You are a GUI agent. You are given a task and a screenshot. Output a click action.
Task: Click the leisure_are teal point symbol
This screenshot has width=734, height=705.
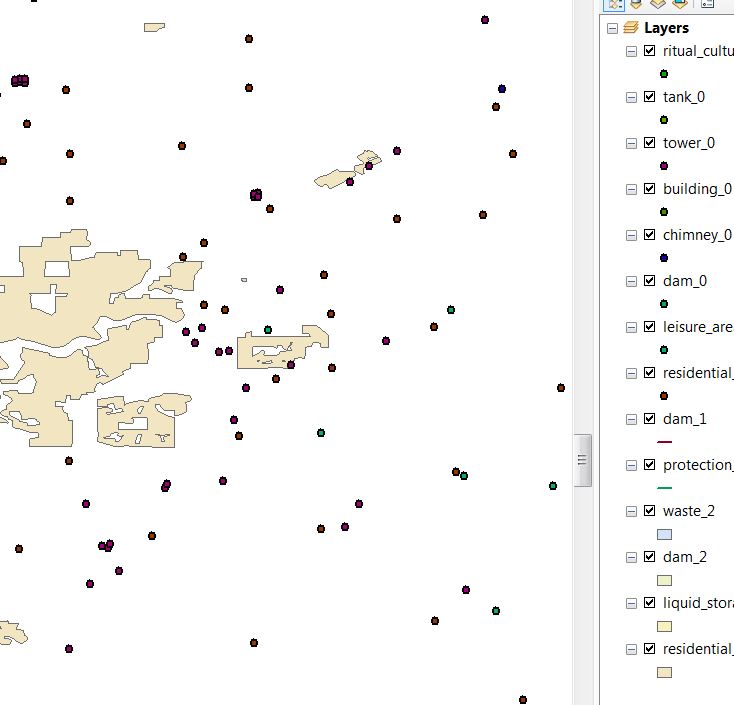tap(664, 350)
